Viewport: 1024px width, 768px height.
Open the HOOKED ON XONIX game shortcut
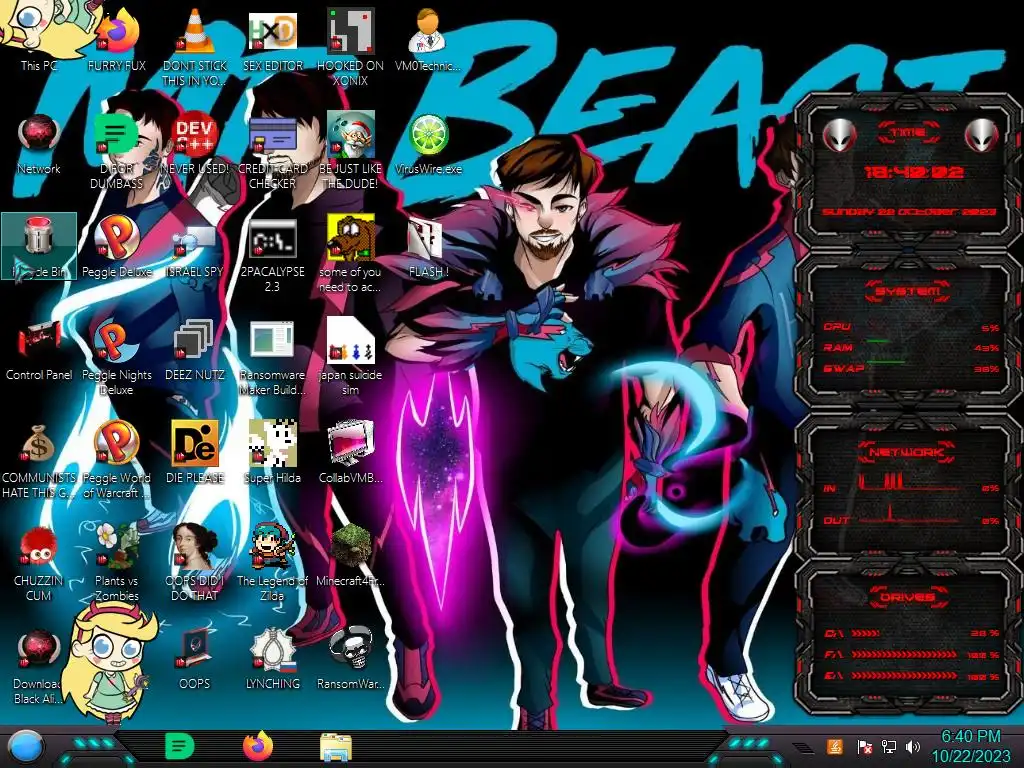click(x=351, y=47)
